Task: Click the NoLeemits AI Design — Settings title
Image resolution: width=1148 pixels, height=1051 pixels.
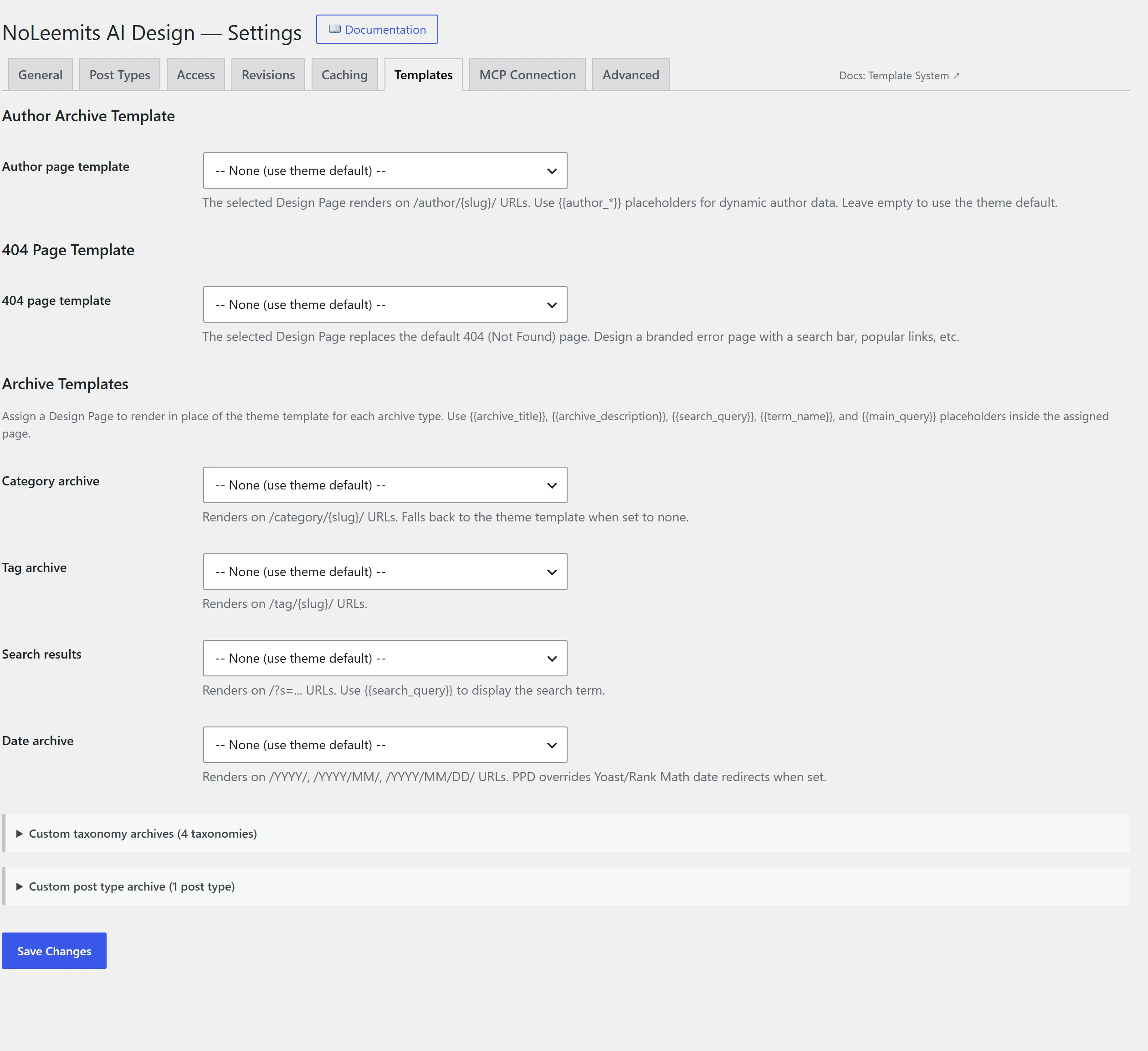Action: click(x=152, y=32)
